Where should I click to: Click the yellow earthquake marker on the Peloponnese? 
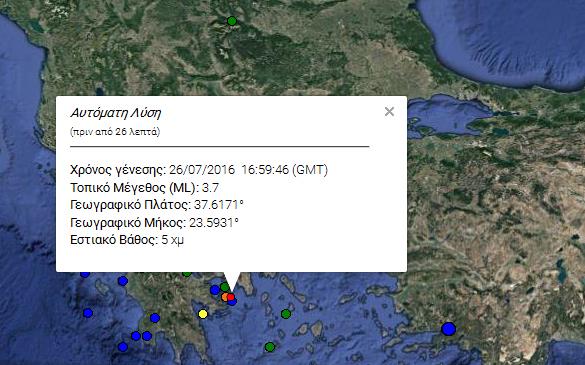click(x=203, y=314)
